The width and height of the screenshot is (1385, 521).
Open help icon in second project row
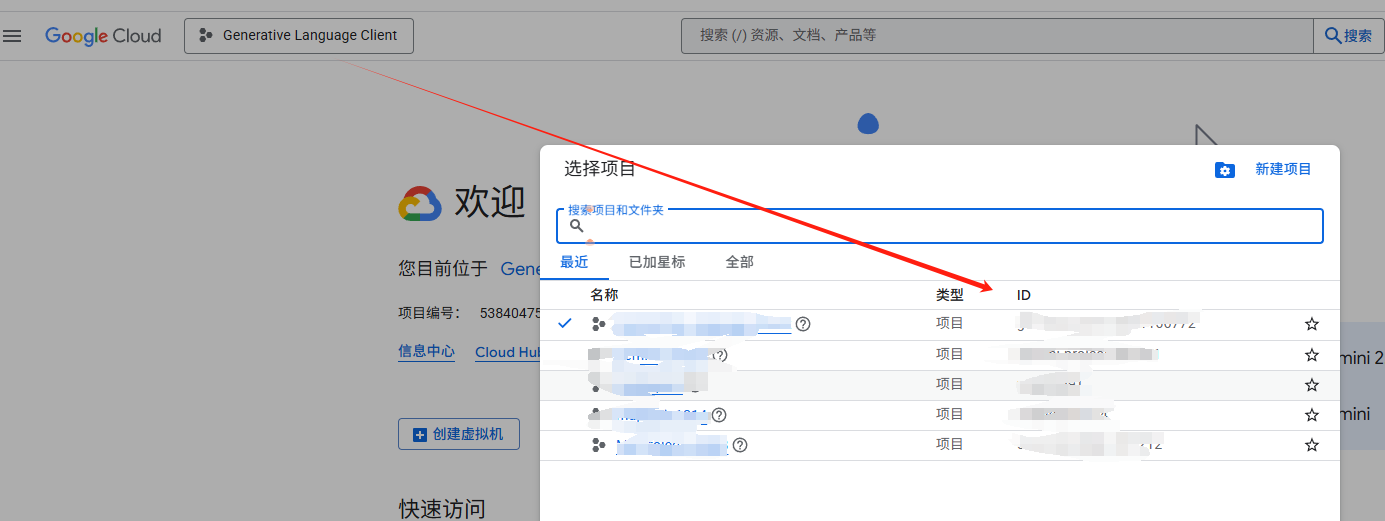click(x=721, y=354)
